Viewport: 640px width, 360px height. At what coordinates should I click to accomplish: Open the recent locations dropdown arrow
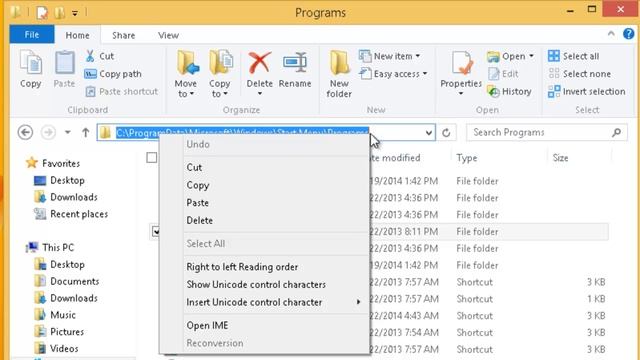(68, 132)
